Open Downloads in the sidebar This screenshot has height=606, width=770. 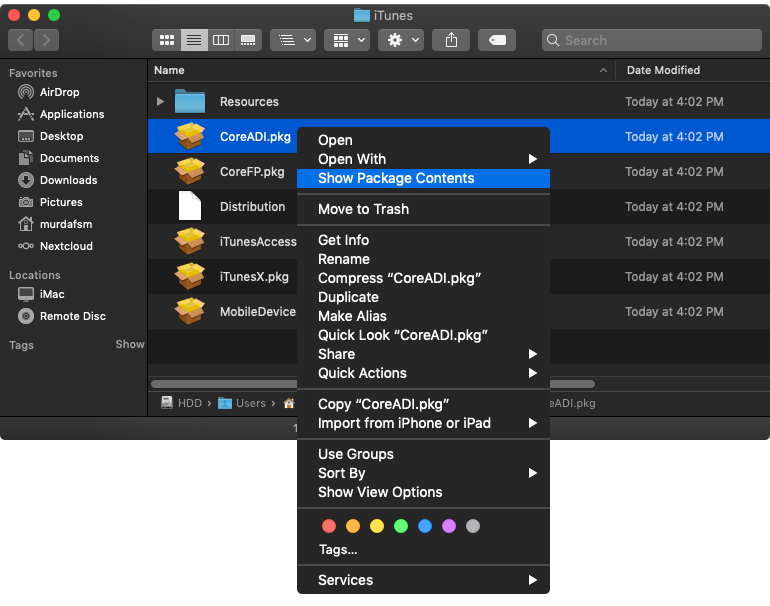click(x=57, y=180)
